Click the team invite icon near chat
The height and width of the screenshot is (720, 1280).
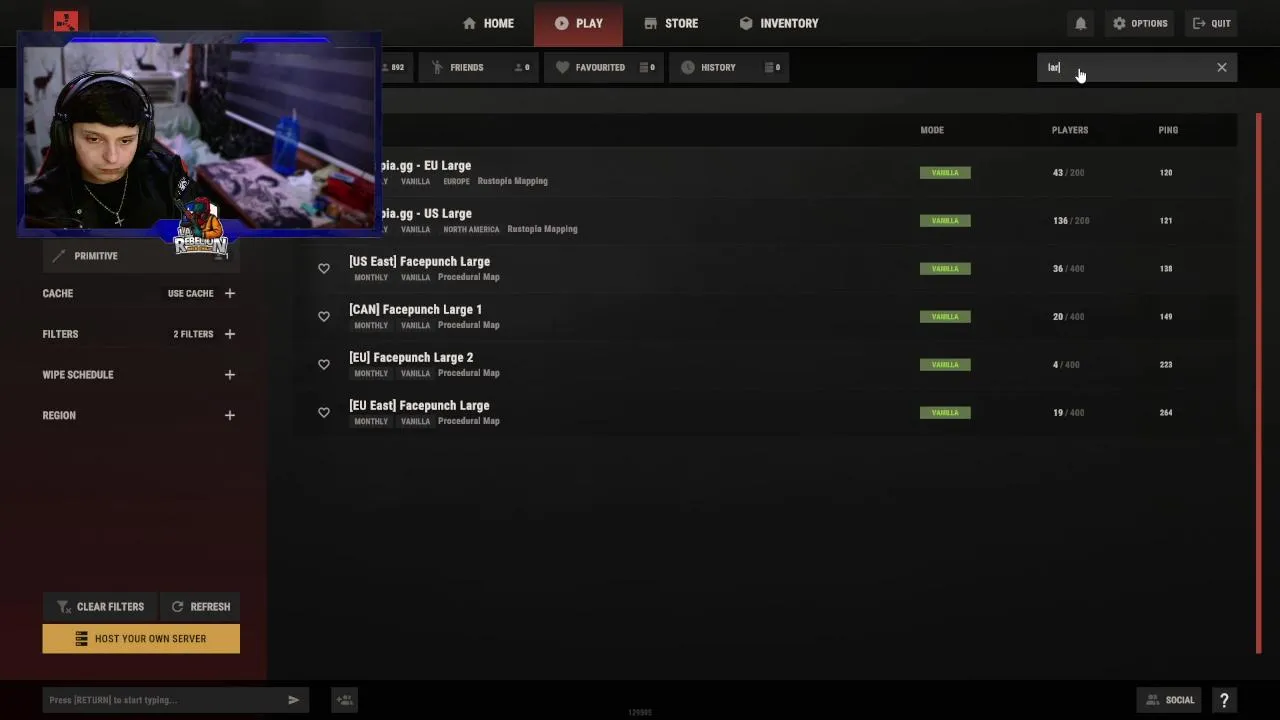coord(344,700)
